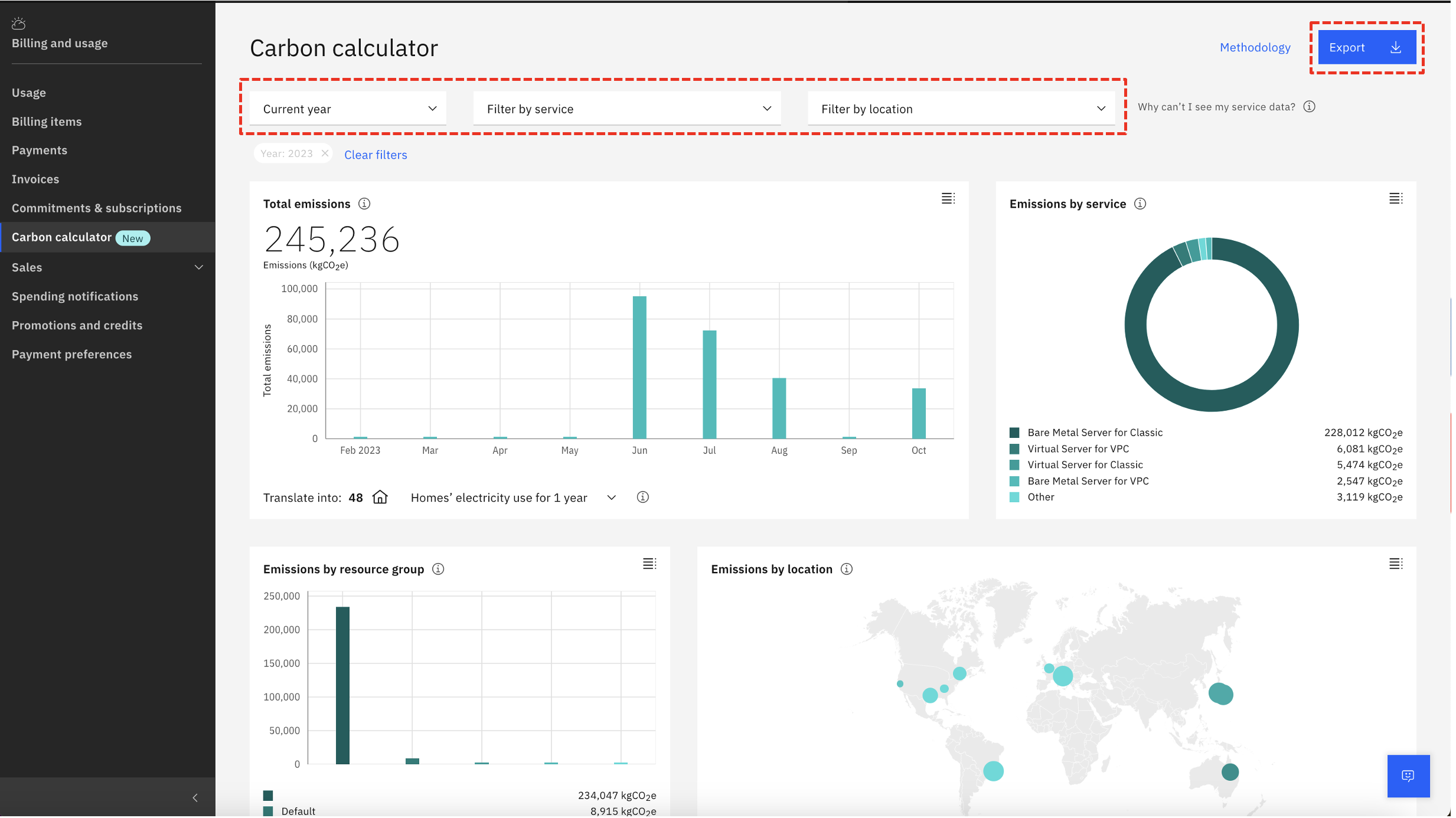The width and height of the screenshot is (1456, 818).
Task: Go to Billing items in sidebar
Action: 47,122
